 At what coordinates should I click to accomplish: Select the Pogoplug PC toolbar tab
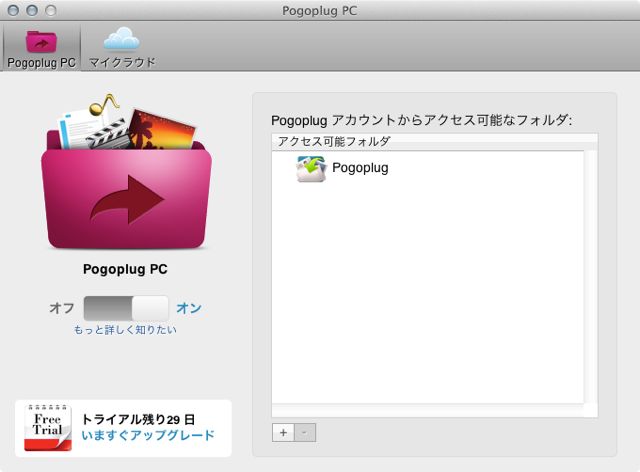(x=42, y=47)
